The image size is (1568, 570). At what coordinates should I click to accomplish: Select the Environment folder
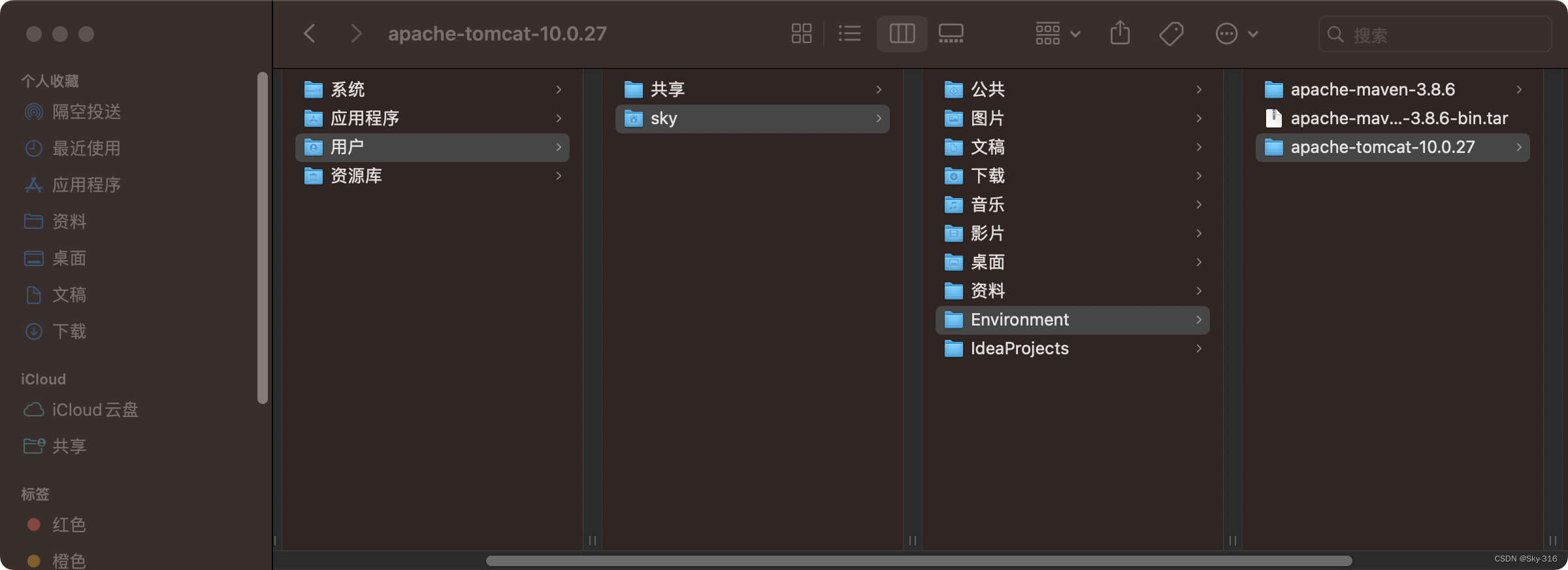click(1073, 320)
